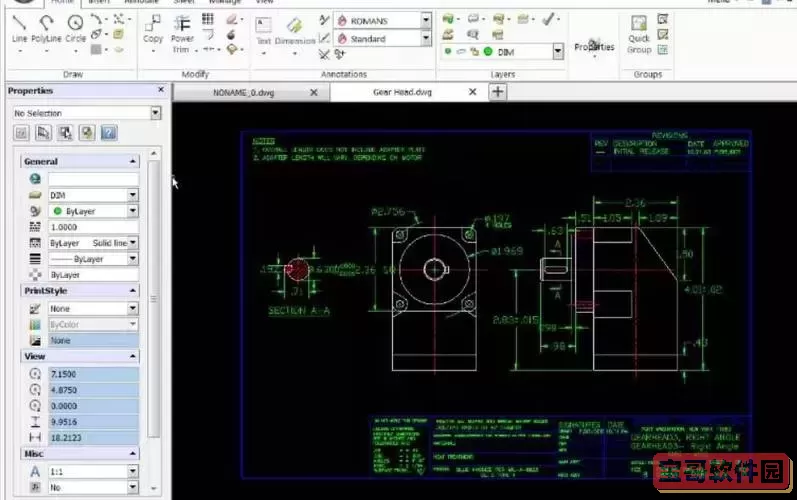Open the PrintStyle None dropdown
Screen dimensions: 797x500
(133, 308)
